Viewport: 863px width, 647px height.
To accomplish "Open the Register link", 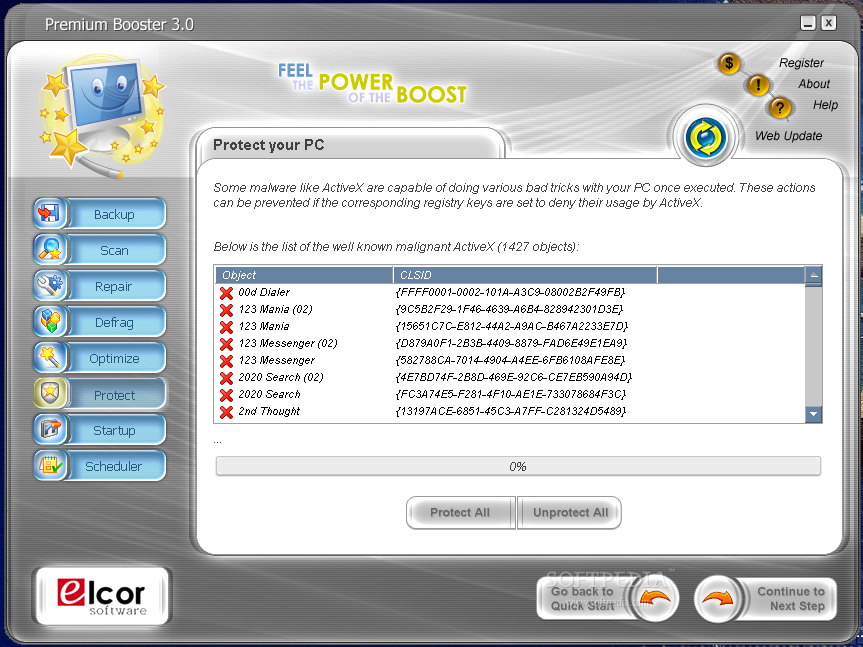I will [x=801, y=63].
